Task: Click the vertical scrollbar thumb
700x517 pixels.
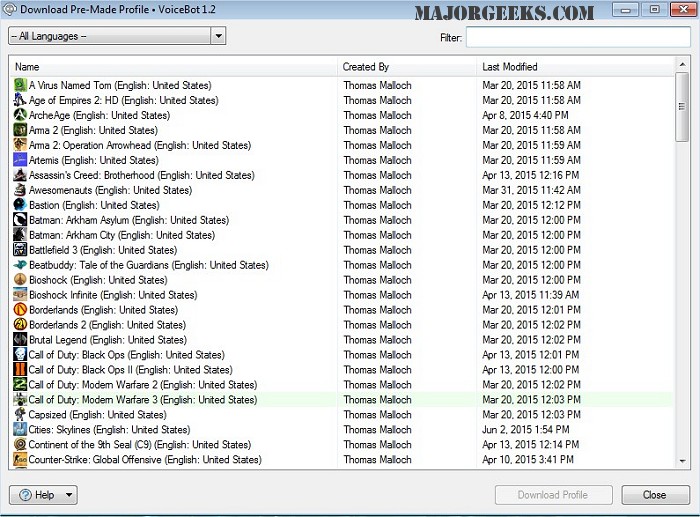Action: [x=682, y=107]
